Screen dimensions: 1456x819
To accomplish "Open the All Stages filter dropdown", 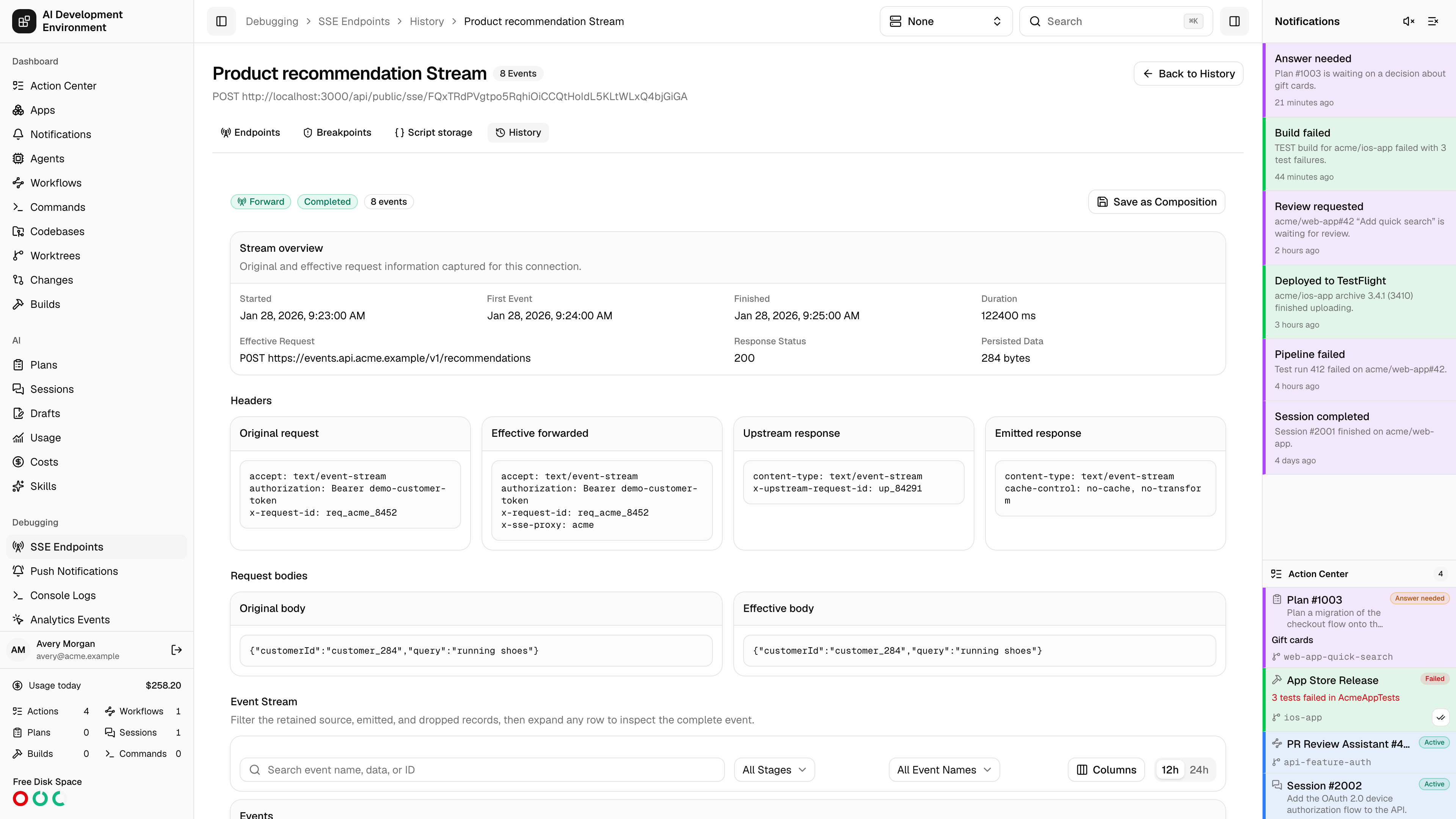I will click(x=774, y=770).
